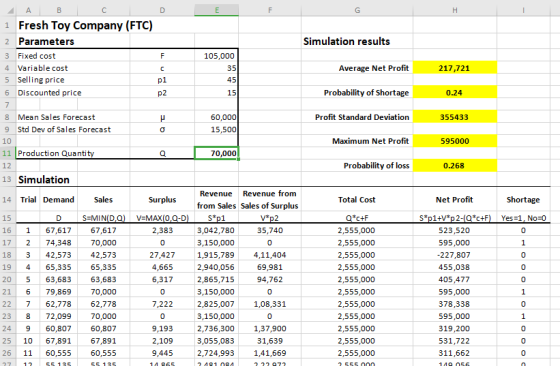Select demand cell 72,099 in trial 8
The width and height of the screenshot is (560, 366).
(x=59, y=316)
